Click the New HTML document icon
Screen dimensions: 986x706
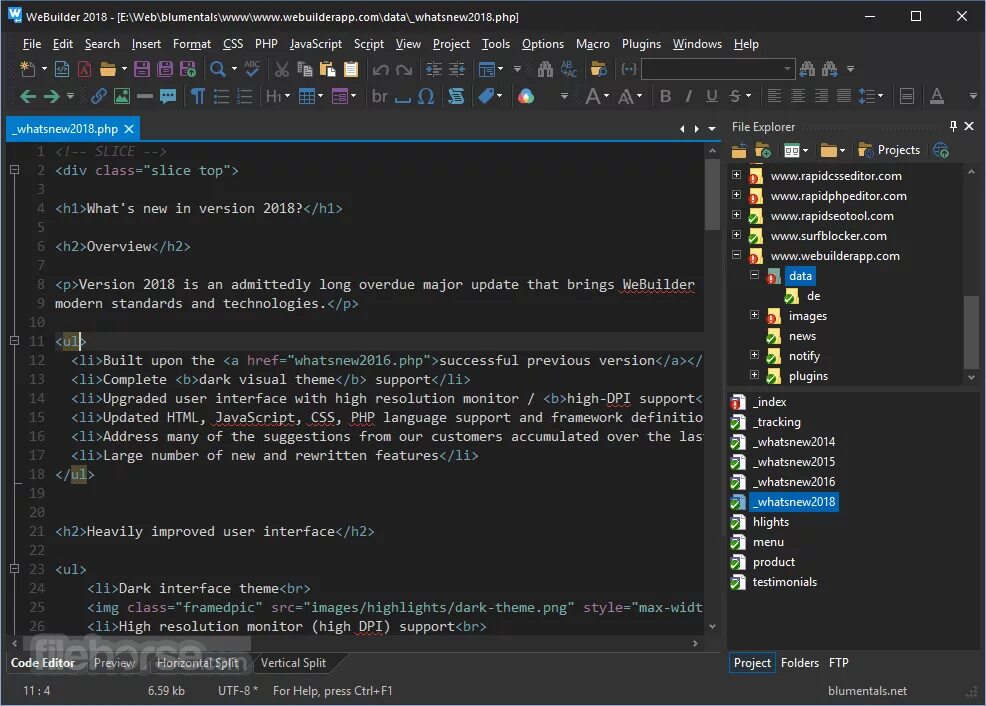[61, 69]
